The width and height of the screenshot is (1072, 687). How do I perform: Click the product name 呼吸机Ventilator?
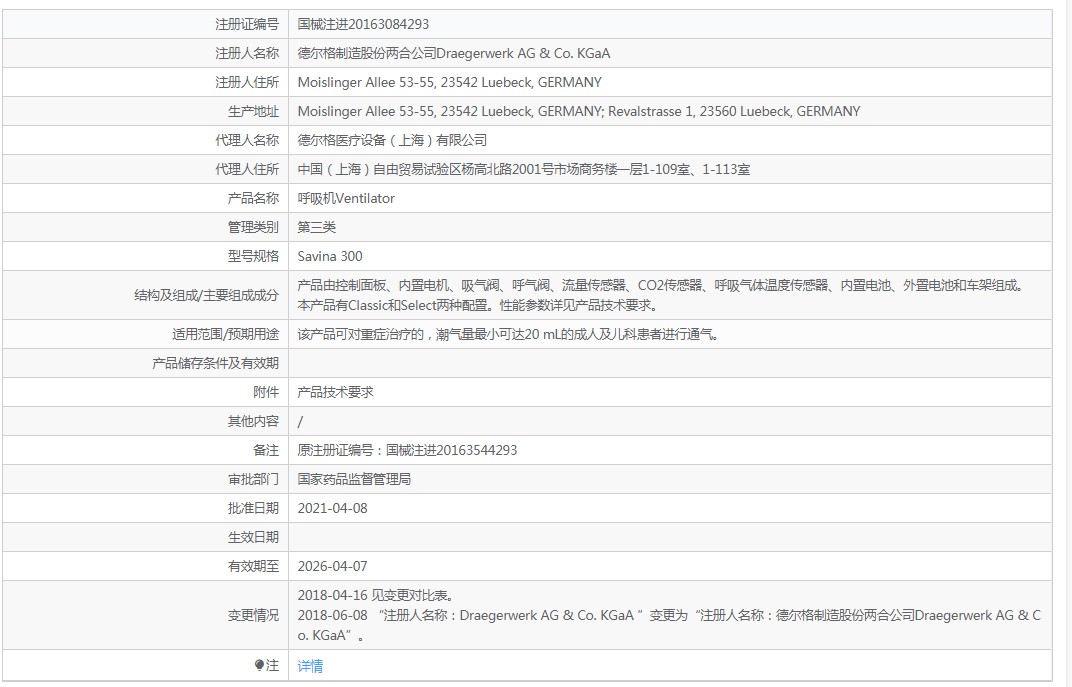(346, 198)
